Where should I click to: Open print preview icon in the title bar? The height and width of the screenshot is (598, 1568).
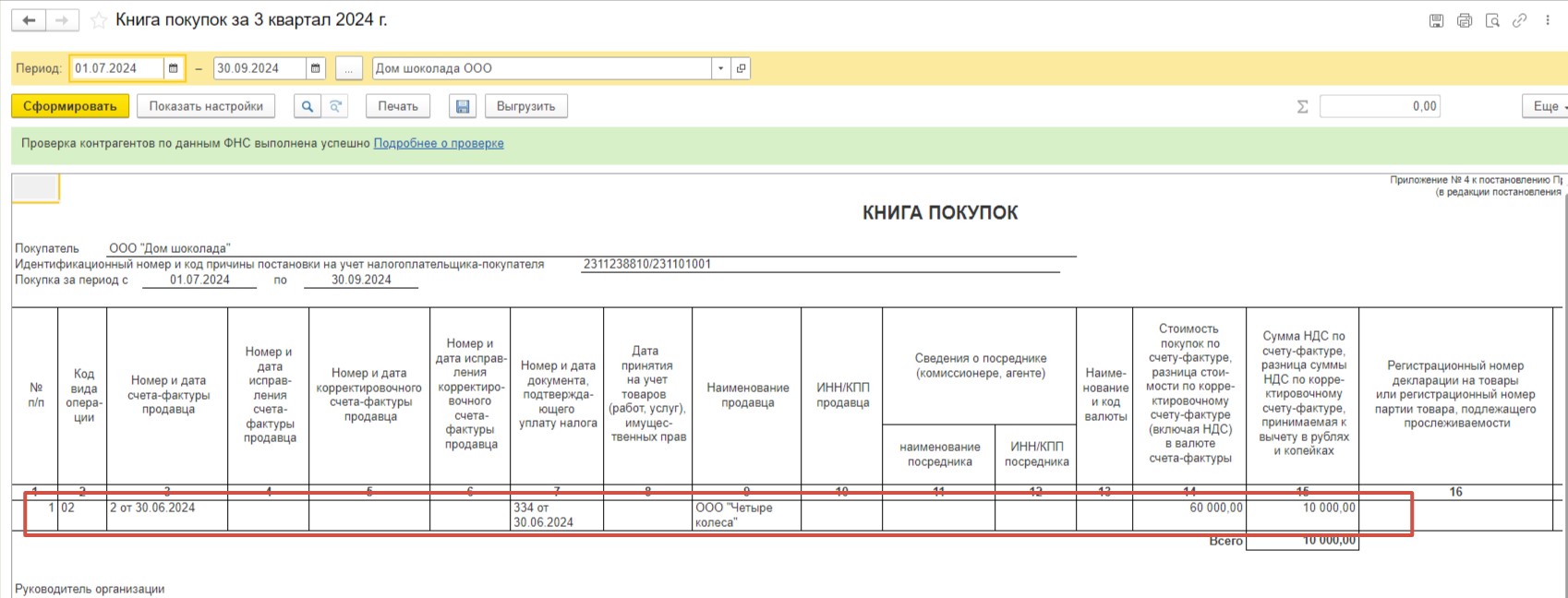1492,20
